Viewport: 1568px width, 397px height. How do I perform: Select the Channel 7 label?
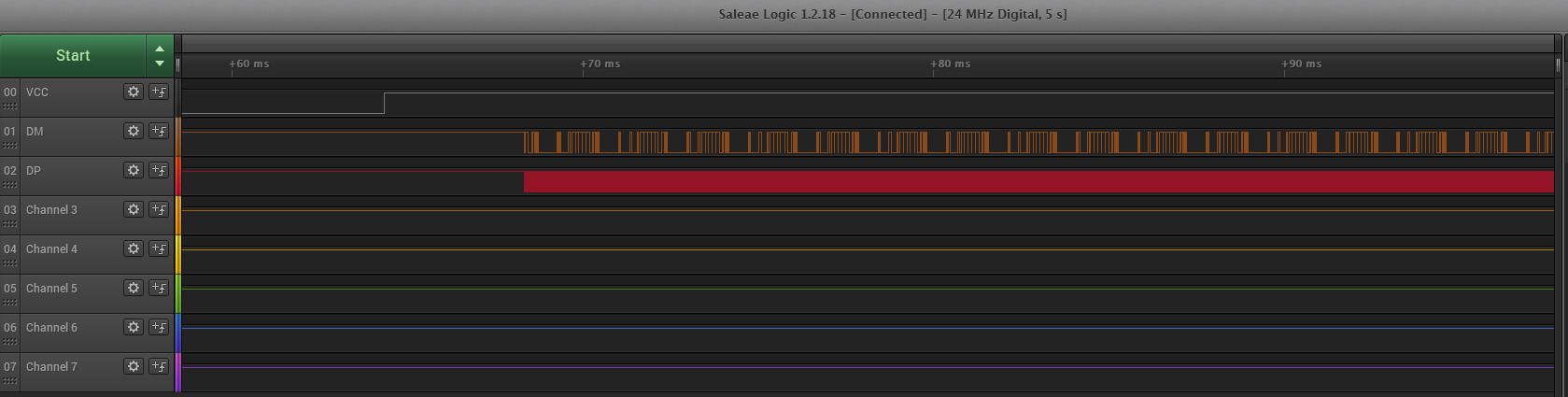(x=51, y=367)
